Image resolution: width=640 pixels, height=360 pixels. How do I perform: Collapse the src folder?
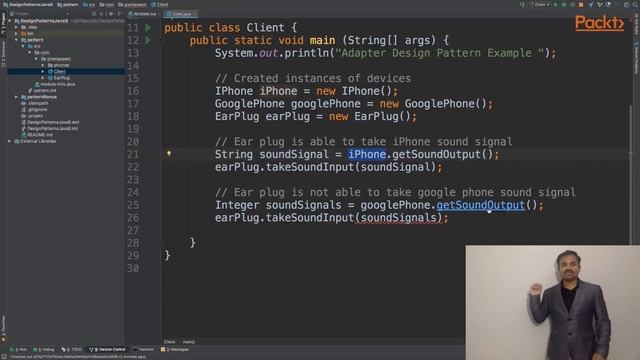pyautogui.click(x=23, y=46)
